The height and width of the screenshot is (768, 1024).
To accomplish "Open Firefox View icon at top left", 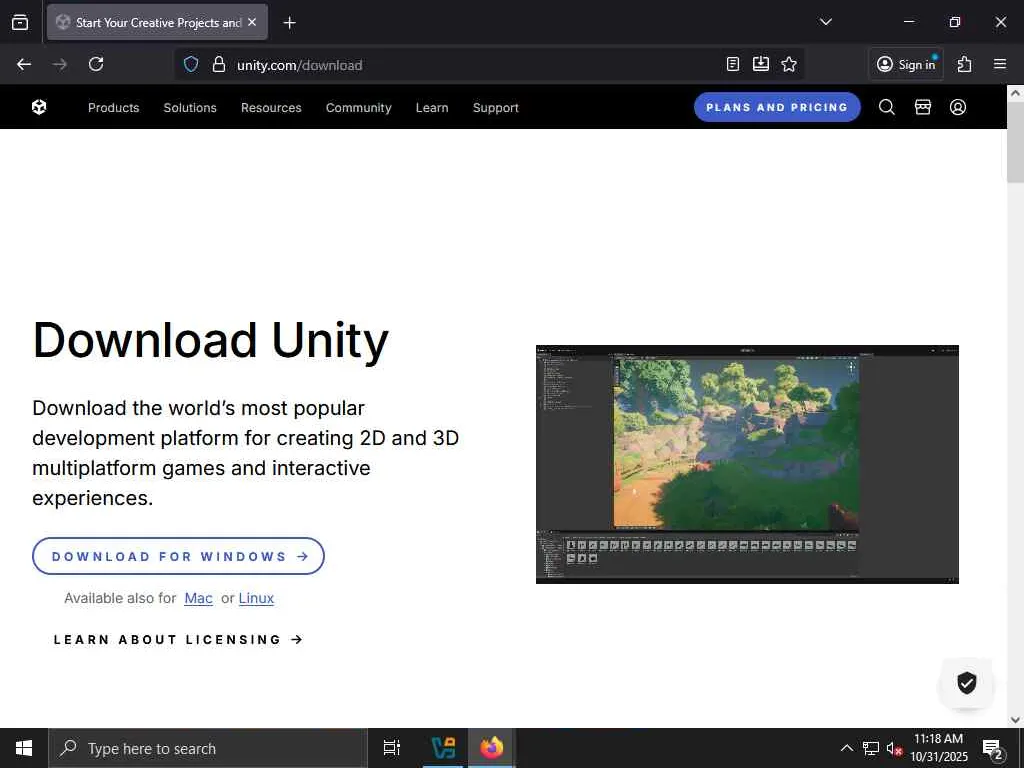I will tap(20, 22).
